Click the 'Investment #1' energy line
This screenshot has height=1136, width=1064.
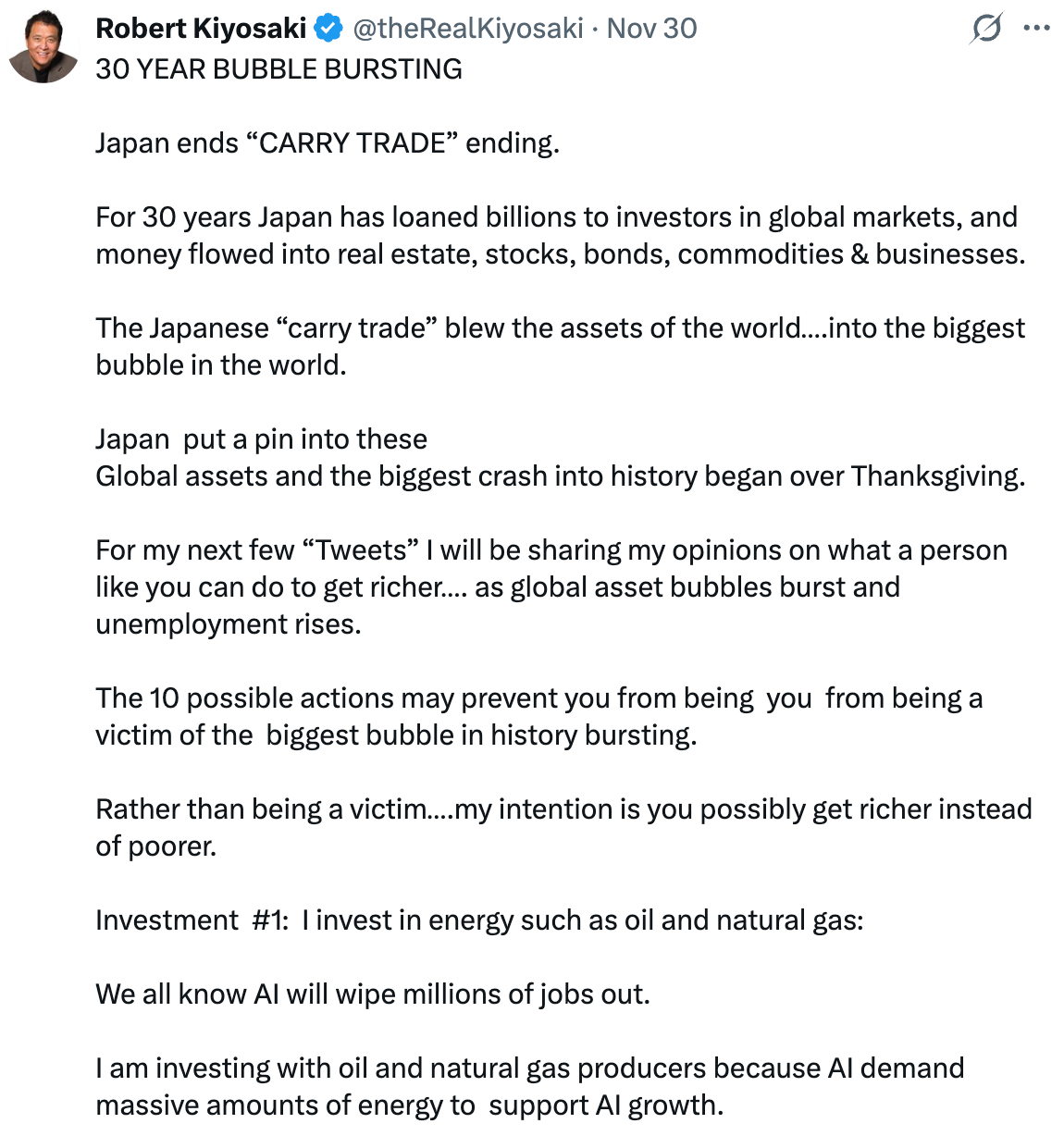click(x=479, y=920)
